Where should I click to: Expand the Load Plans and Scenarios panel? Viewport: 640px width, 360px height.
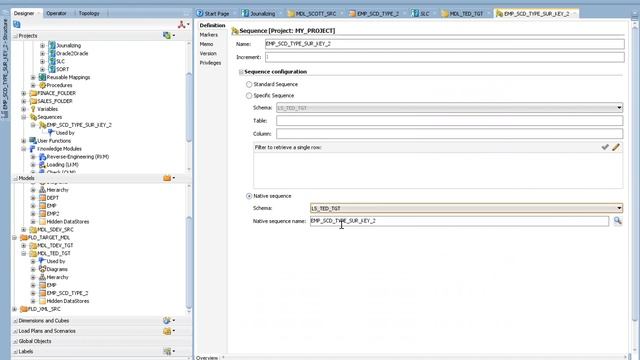15,331
